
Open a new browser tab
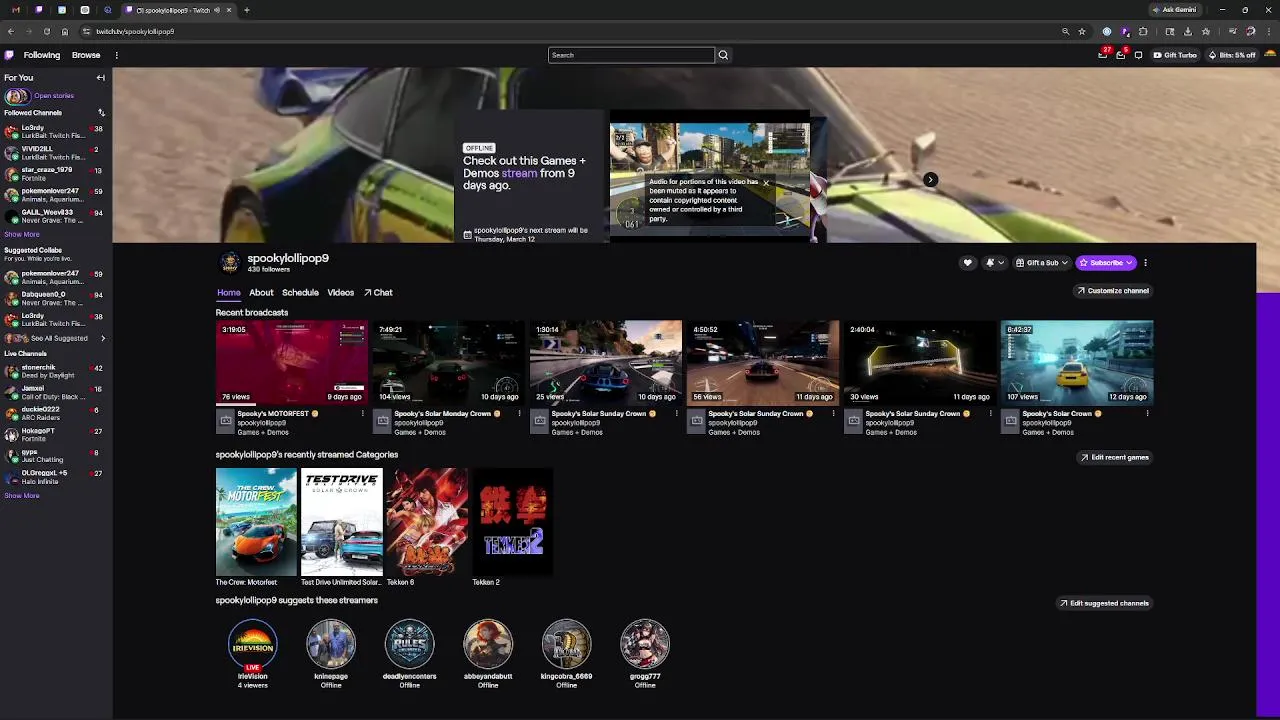pyautogui.click(x=247, y=10)
